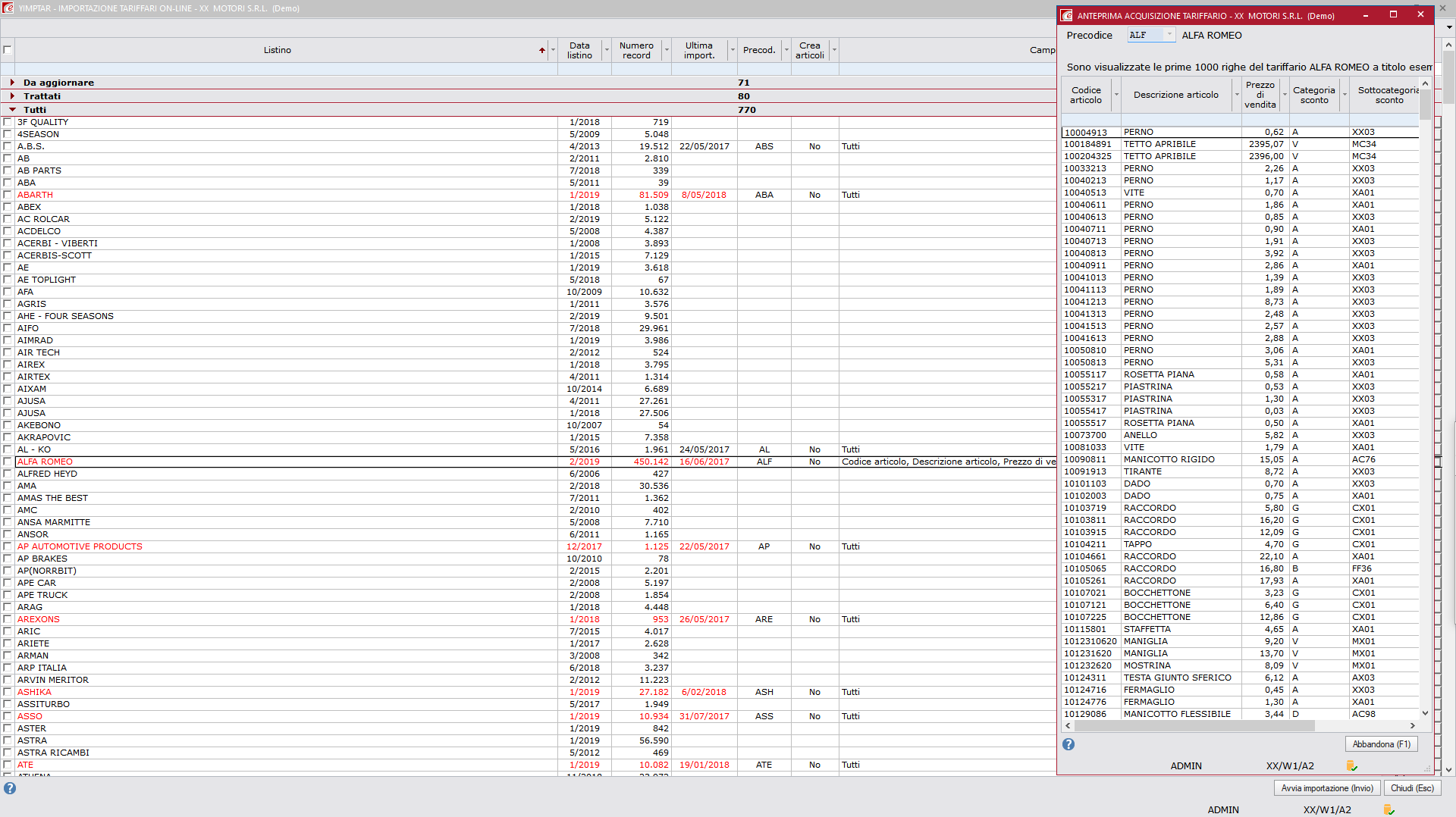The image size is (1456, 817).
Task: Collapse the Tutti group
Action: point(12,110)
